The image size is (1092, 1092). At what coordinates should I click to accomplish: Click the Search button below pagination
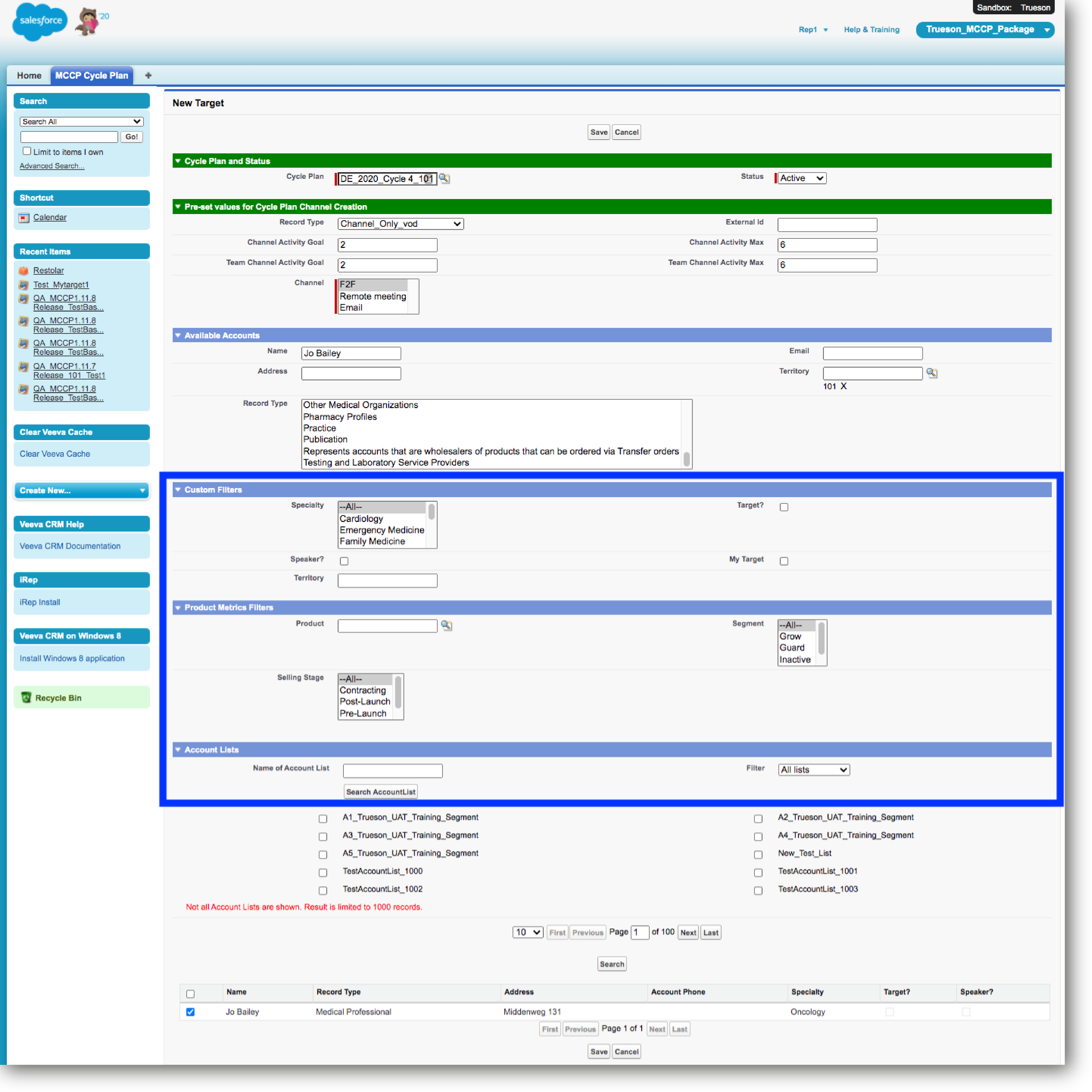click(612, 964)
